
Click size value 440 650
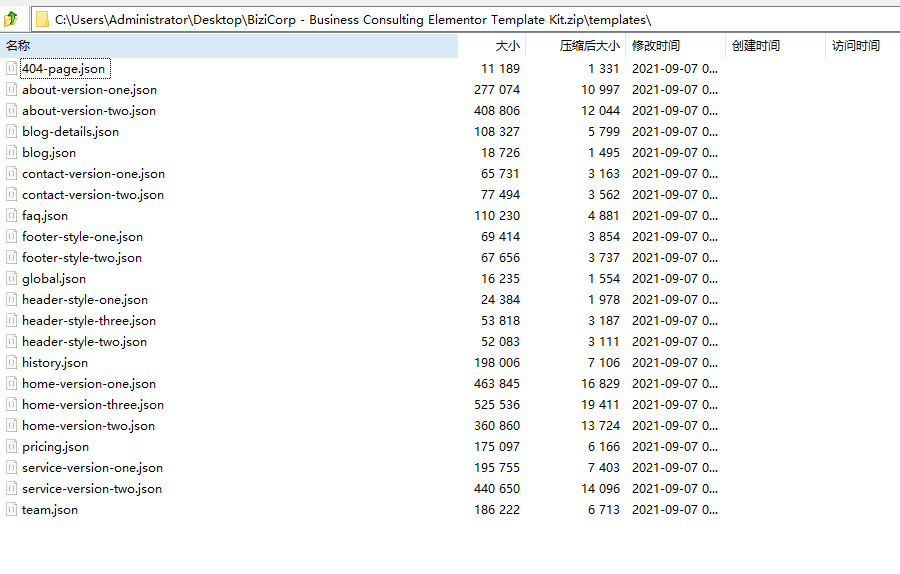[x=497, y=489]
